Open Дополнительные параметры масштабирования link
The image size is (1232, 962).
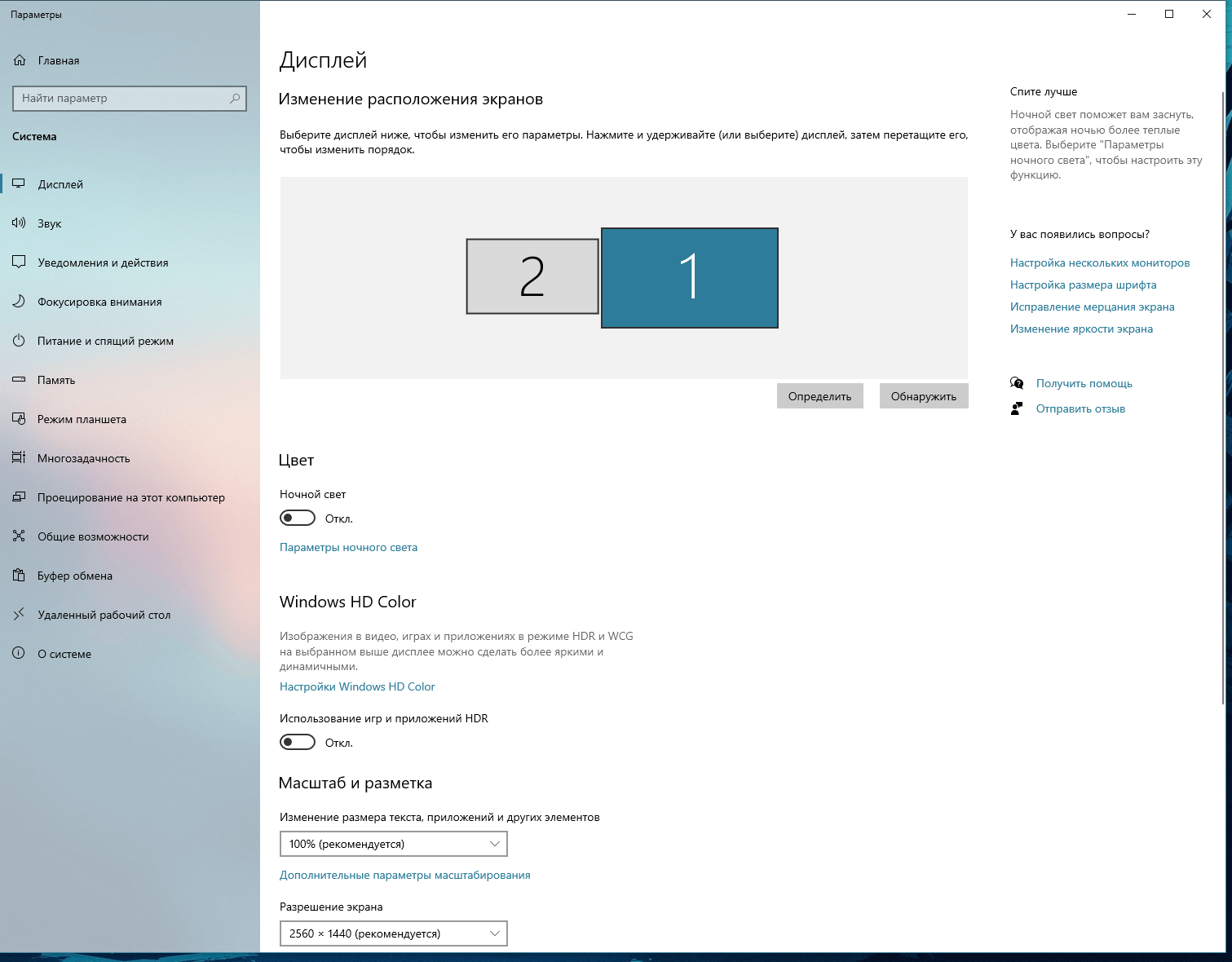tap(404, 875)
